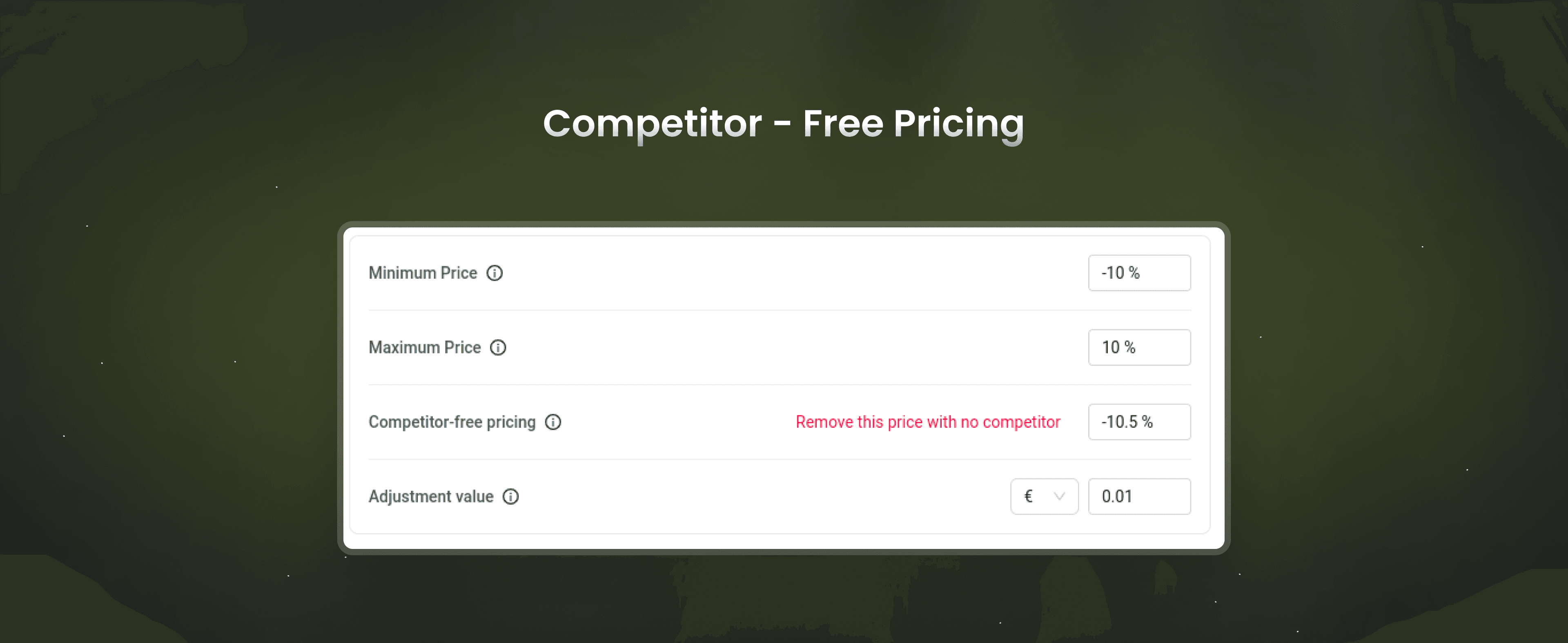The image size is (1568, 643).
Task: Click the percent sign in Minimum Price field
Action: click(x=1134, y=273)
